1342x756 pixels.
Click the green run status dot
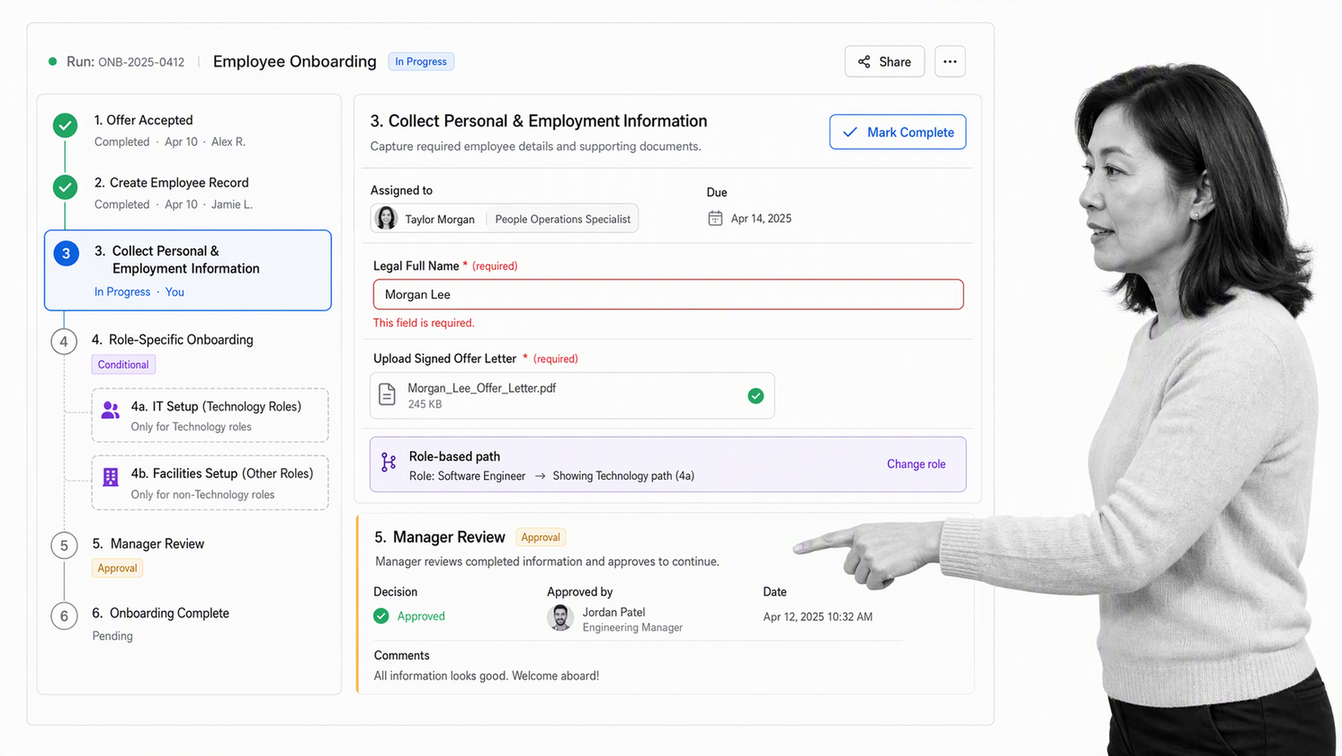coord(53,62)
